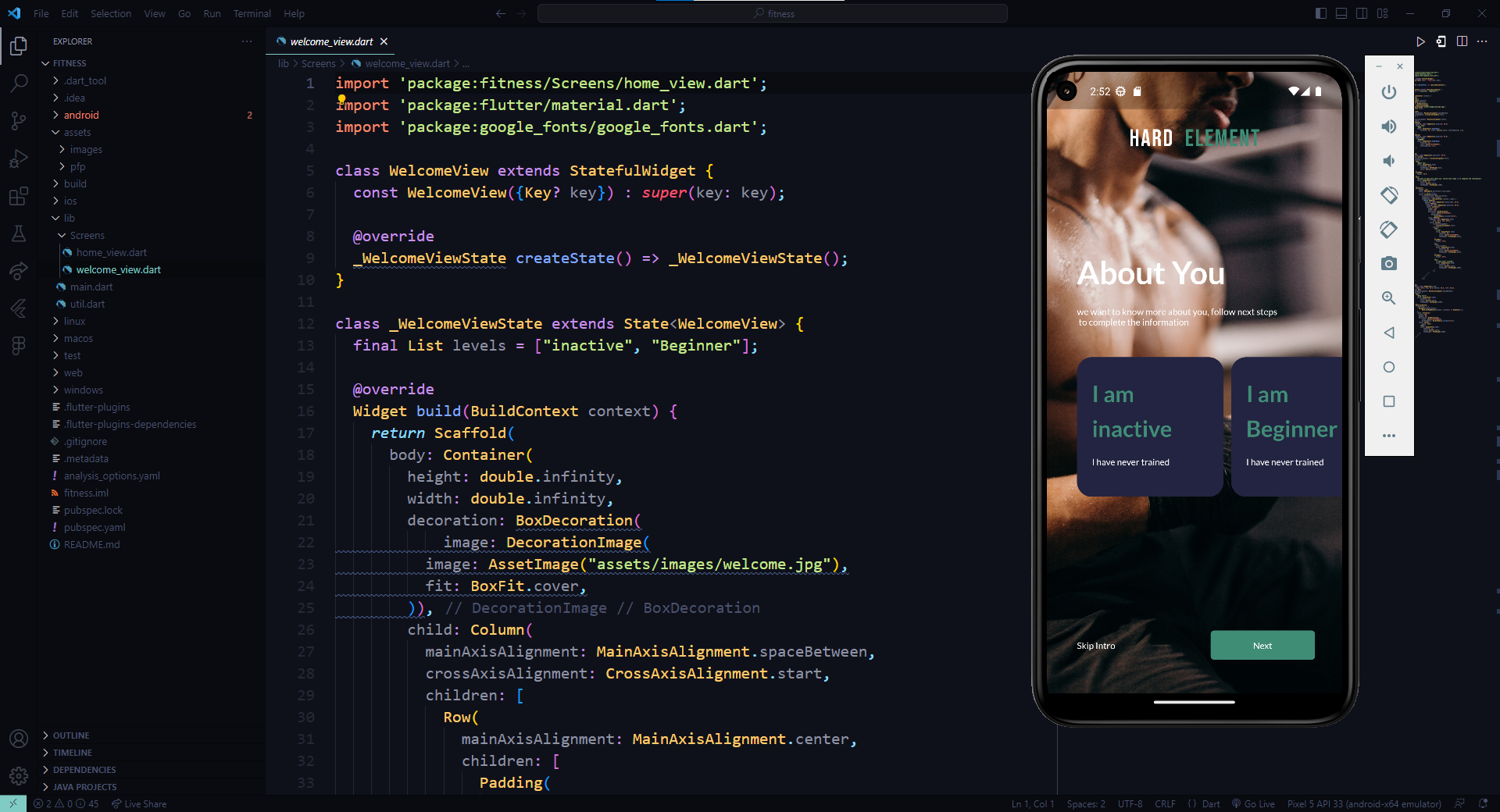Take a screenshot with the emulator camera icon
The image size is (1500, 812).
1388,263
